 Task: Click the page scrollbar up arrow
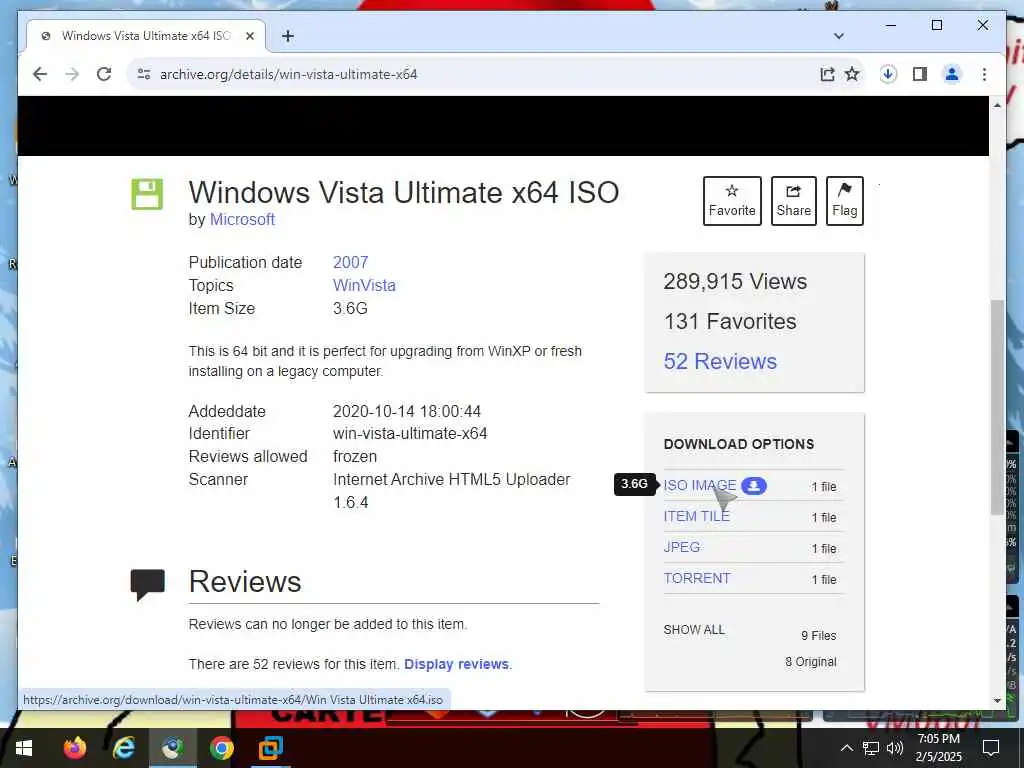[x=997, y=105]
